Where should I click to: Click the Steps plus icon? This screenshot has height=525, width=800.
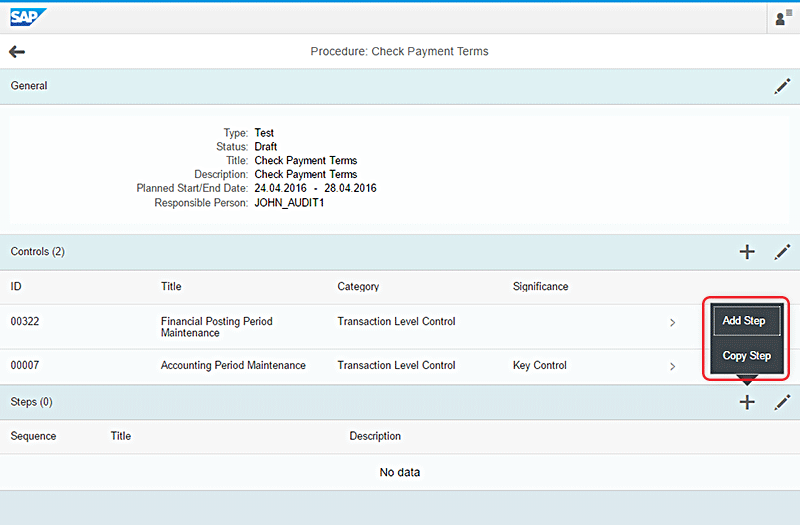coord(746,402)
